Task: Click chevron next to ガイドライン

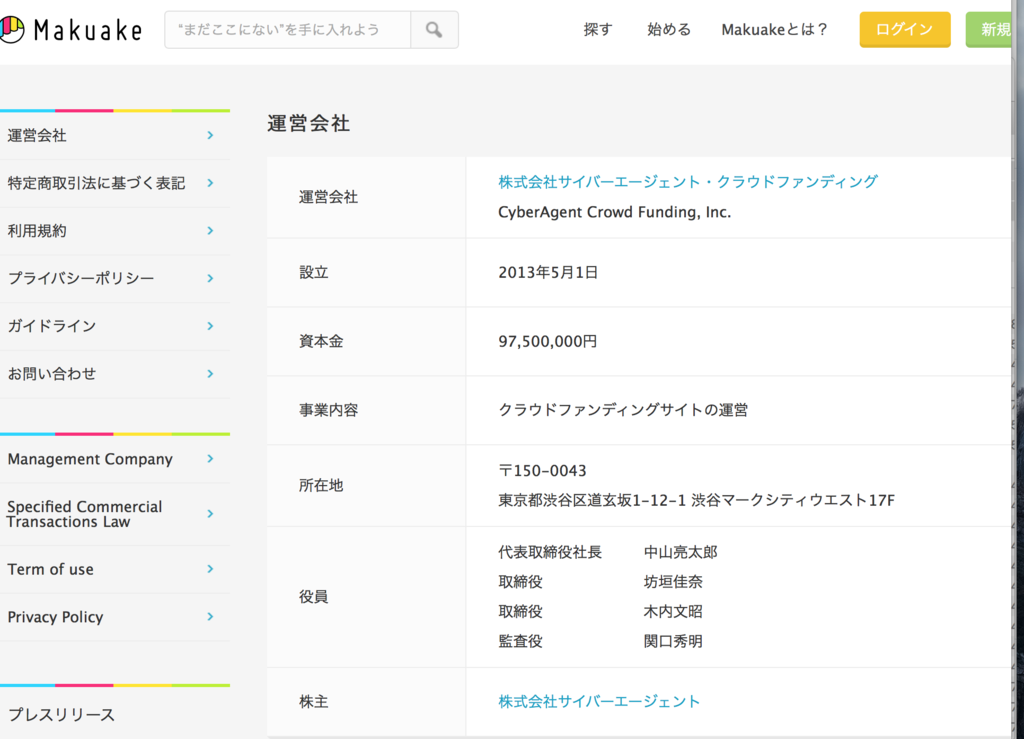Action: [x=210, y=326]
